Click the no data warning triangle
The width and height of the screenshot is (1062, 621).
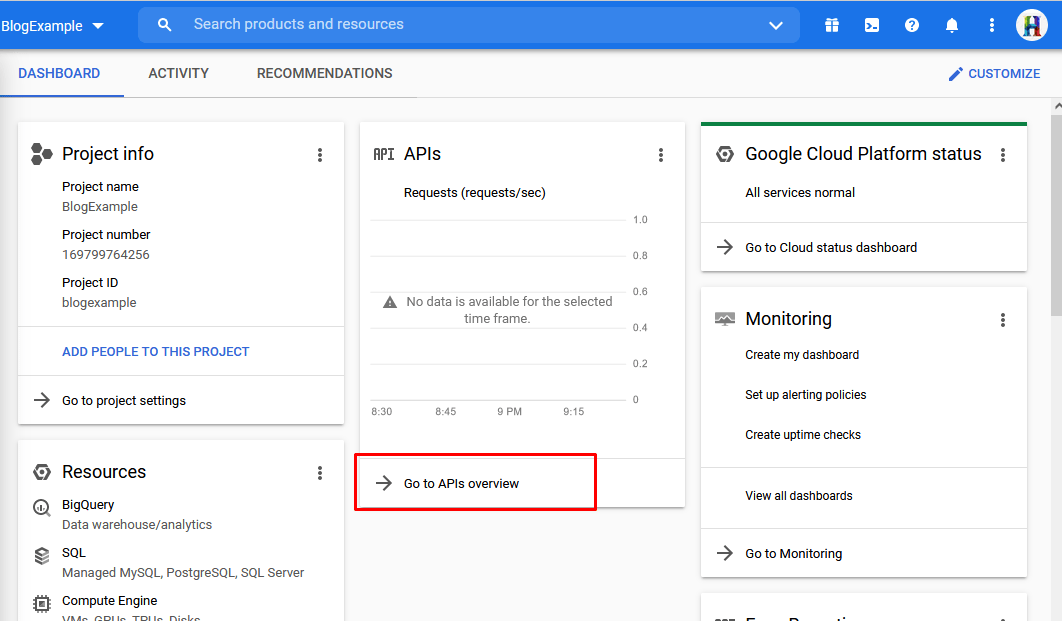pyautogui.click(x=390, y=302)
